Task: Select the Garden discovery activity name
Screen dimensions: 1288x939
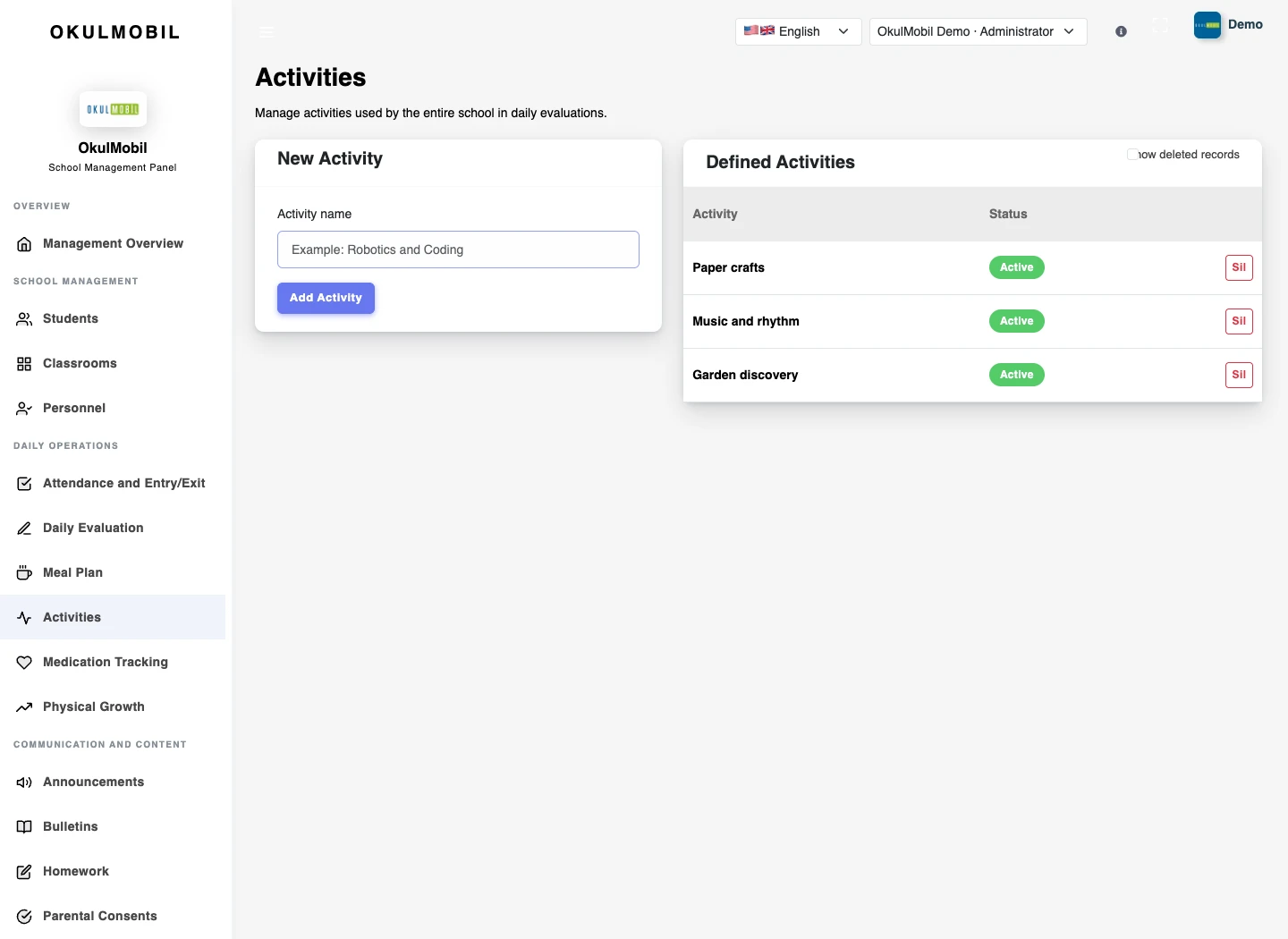Action: click(745, 375)
